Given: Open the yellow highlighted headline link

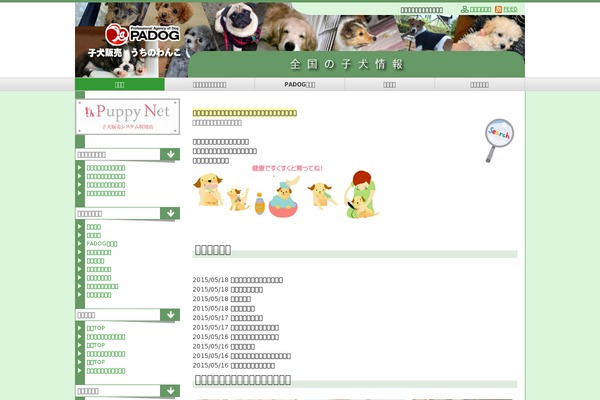Looking at the screenshot, I should click(x=245, y=113).
